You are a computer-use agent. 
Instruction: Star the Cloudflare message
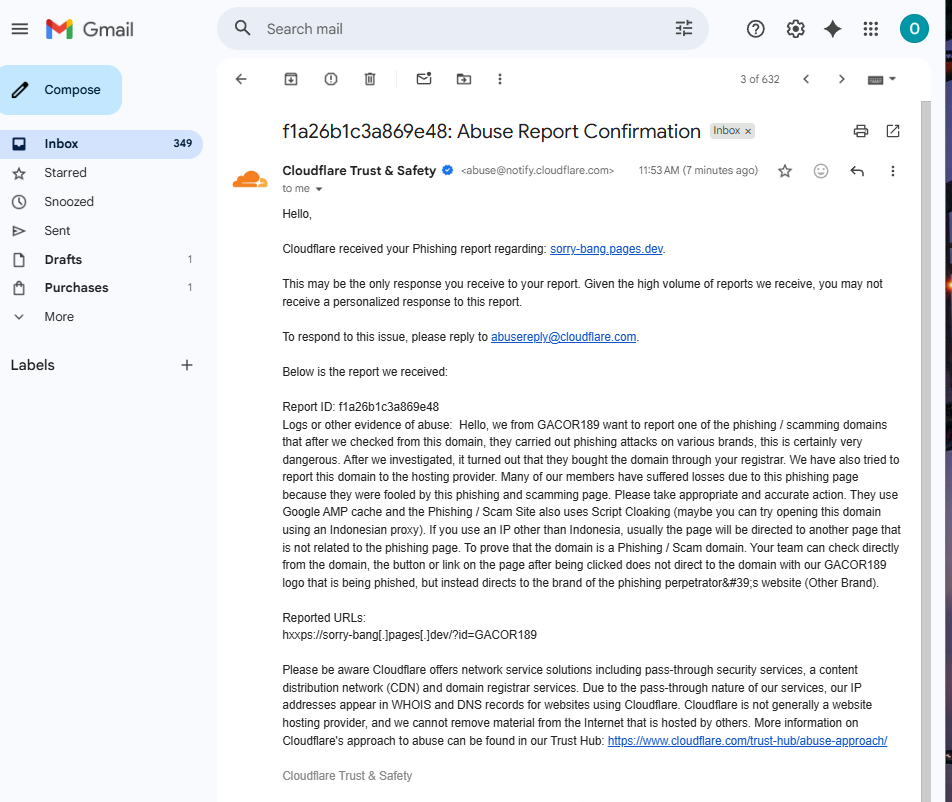[785, 171]
